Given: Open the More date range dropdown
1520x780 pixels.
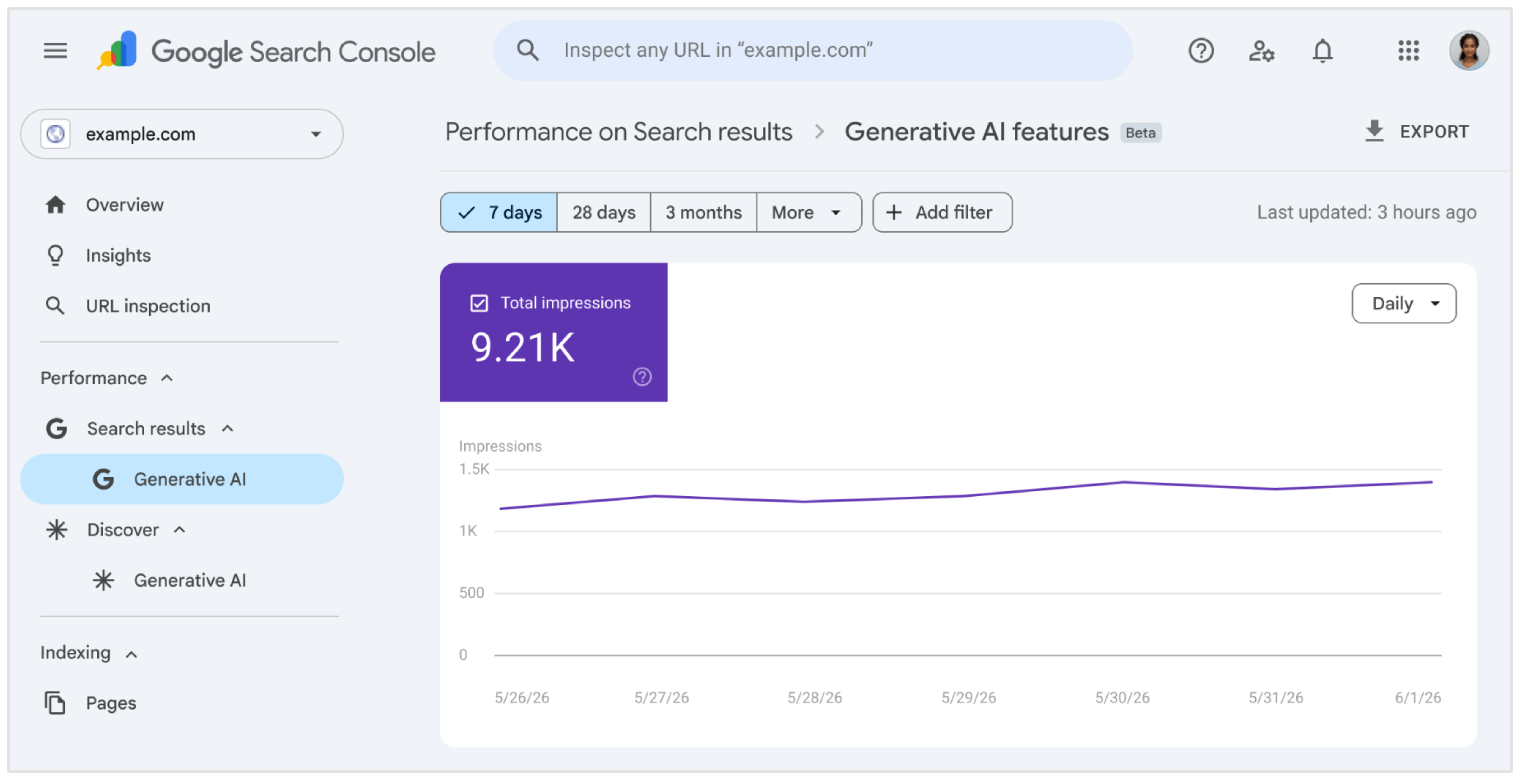Looking at the screenshot, I should click(809, 213).
